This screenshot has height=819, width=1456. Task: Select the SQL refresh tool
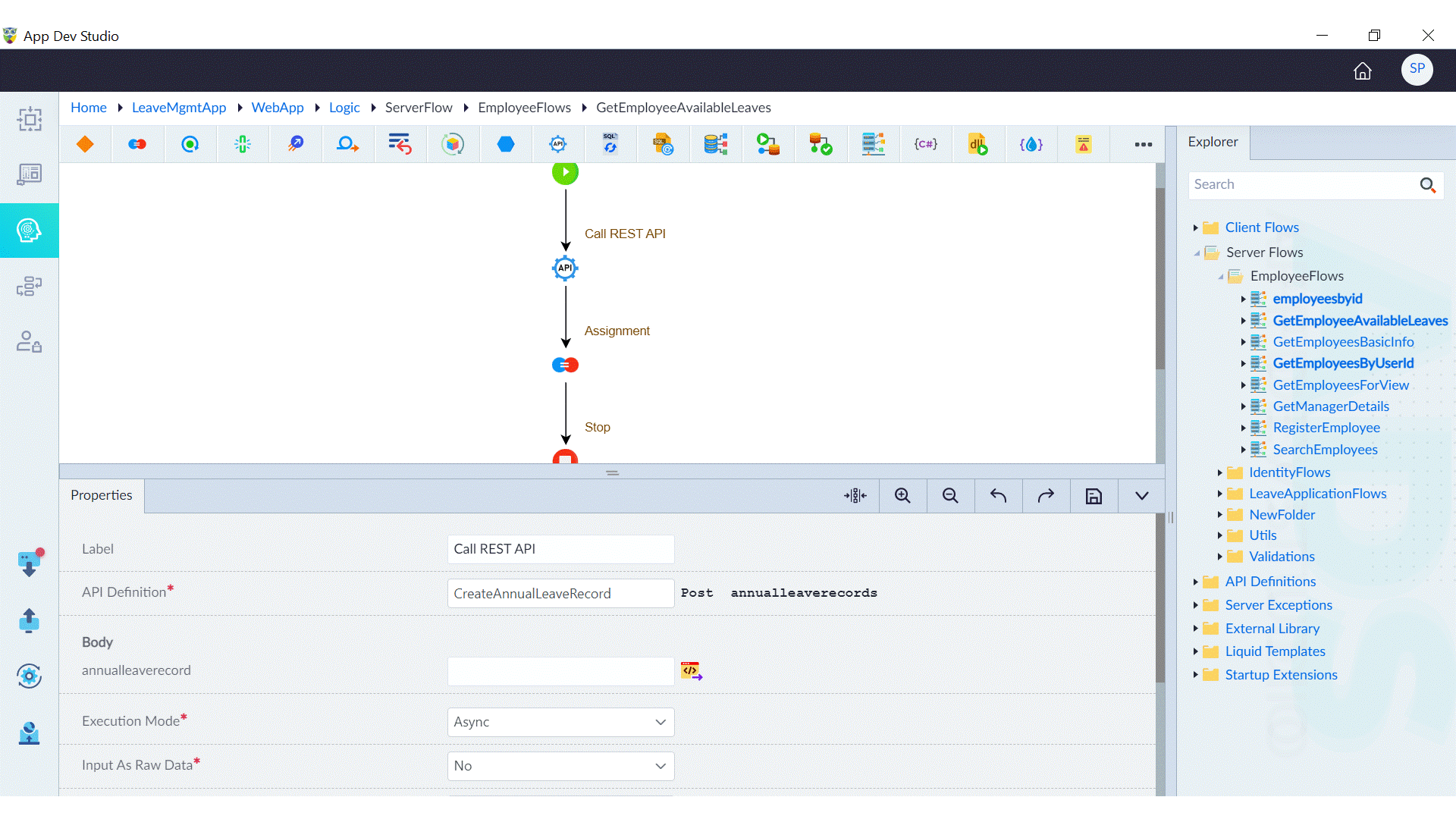tap(610, 144)
